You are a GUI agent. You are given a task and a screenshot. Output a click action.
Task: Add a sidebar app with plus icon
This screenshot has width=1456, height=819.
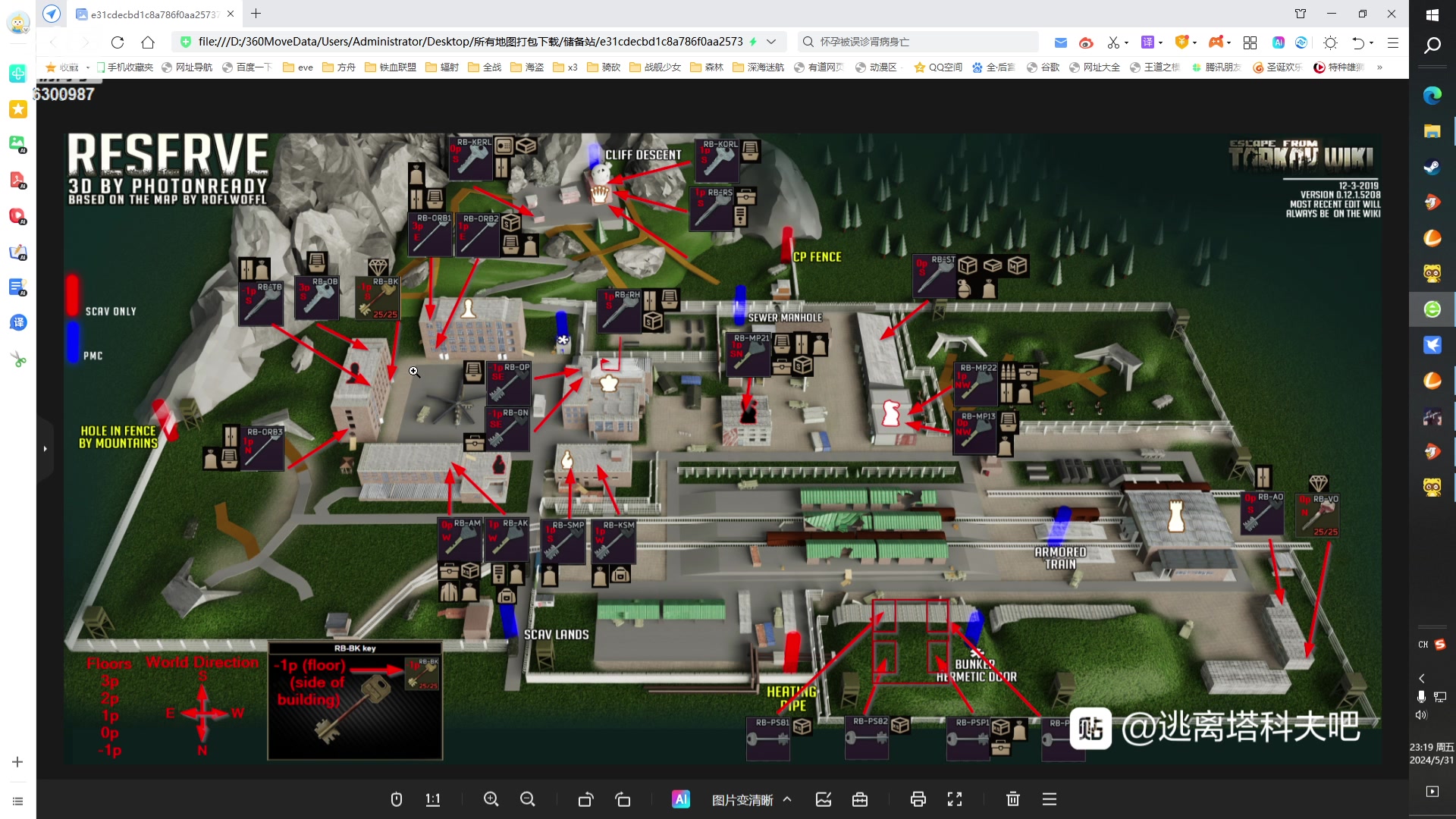click(x=17, y=762)
